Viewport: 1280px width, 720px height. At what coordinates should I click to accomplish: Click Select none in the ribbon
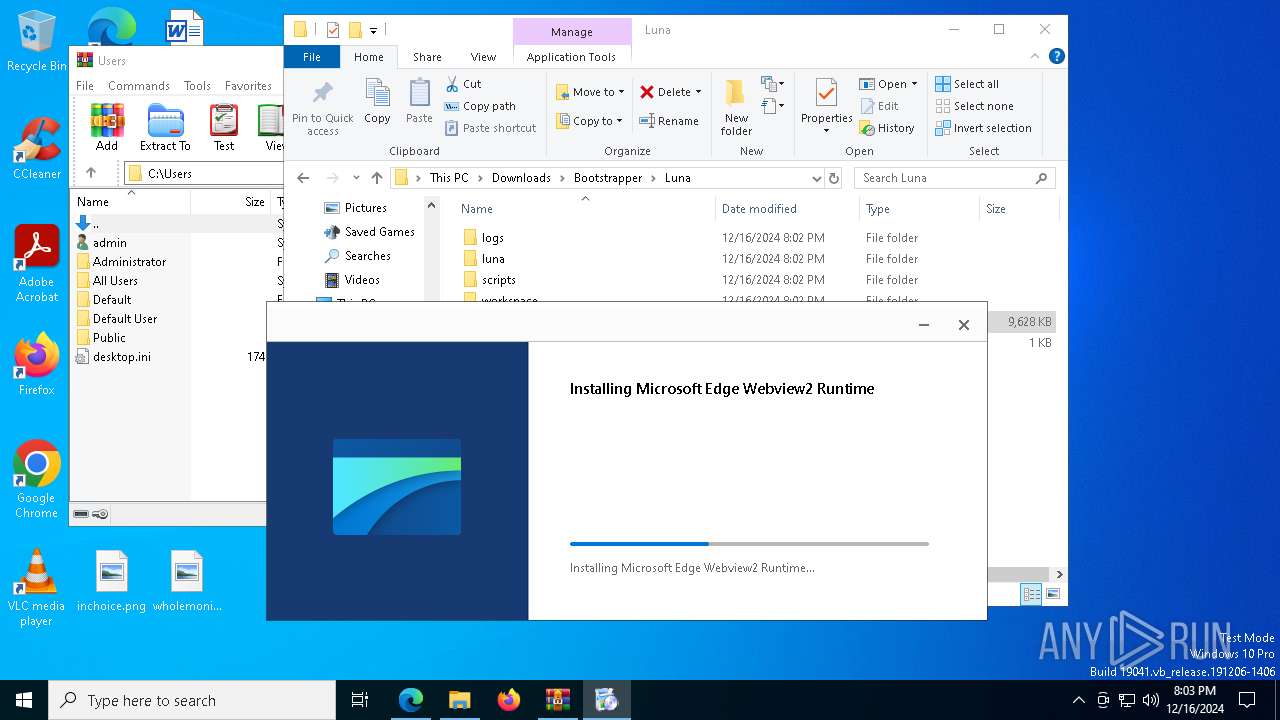(x=974, y=106)
